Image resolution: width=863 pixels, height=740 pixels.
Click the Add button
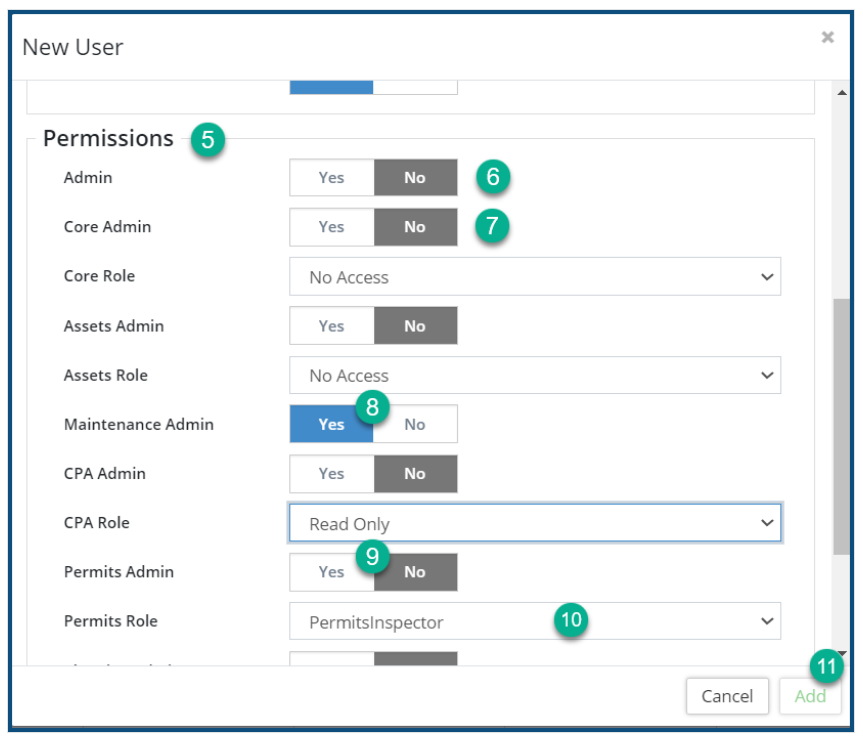point(810,696)
